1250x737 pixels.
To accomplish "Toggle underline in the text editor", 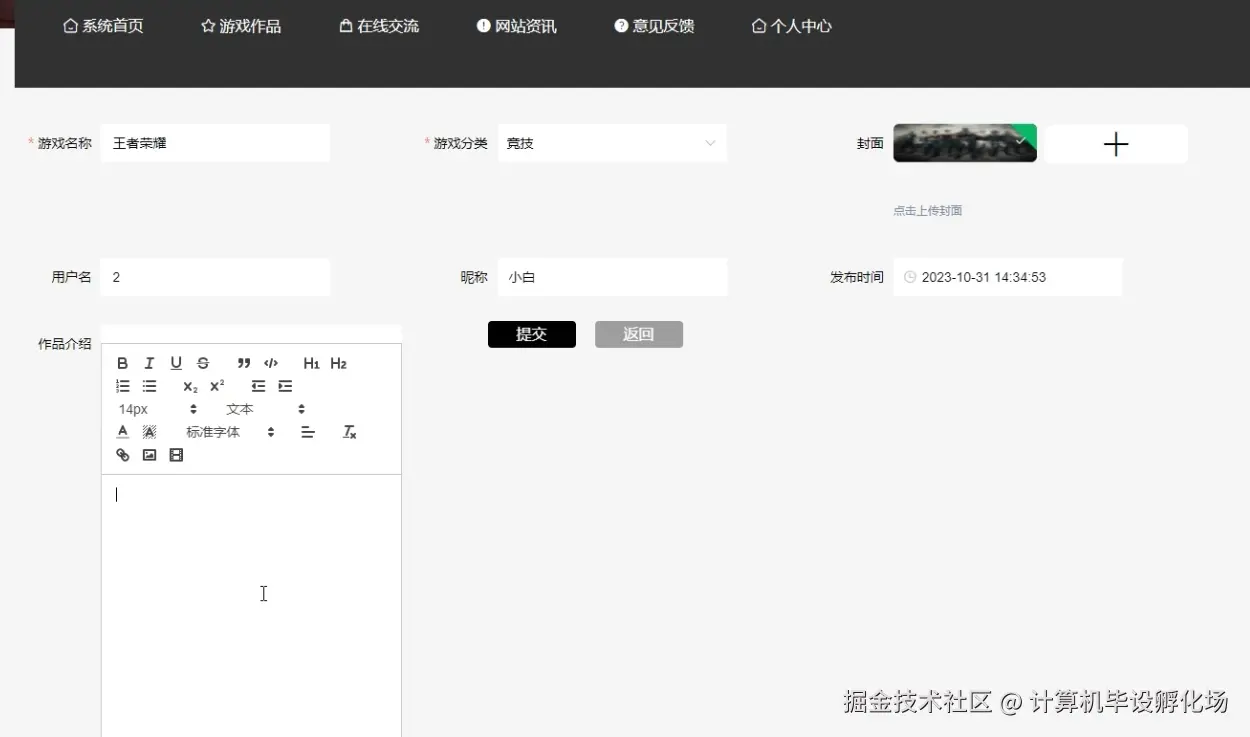I will pos(176,363).
